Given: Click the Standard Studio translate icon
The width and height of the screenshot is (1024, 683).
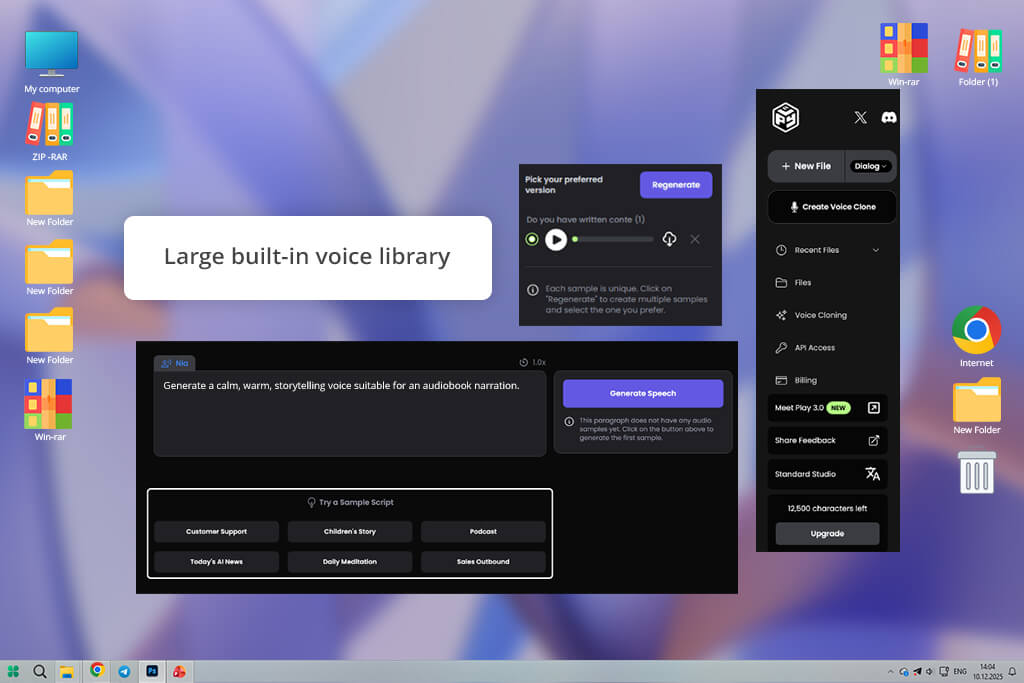Looking at the screenshot, I should point(872,473).
